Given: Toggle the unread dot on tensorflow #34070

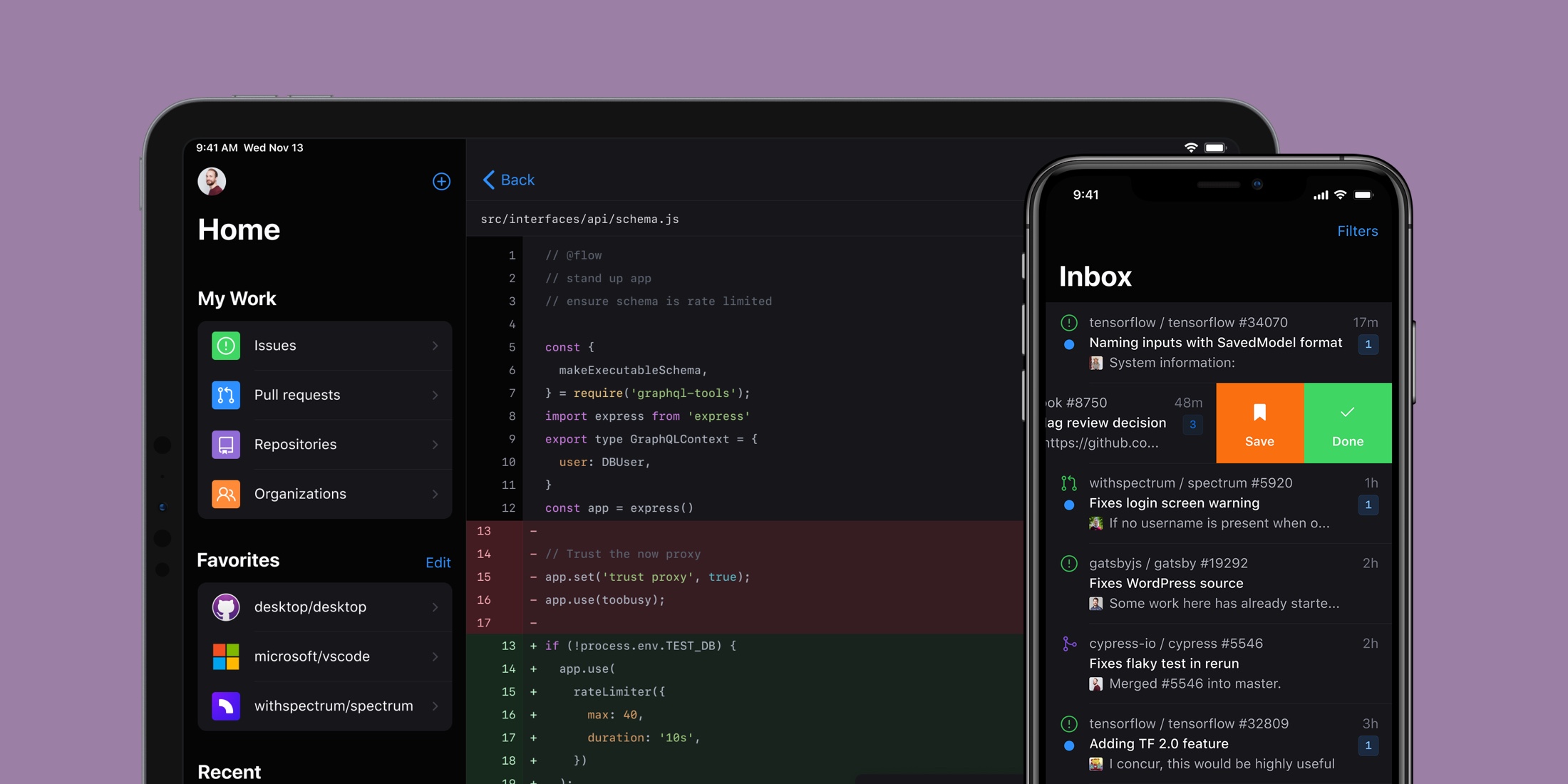Looking at the screenshot, I should click(x=1069, y=345).
